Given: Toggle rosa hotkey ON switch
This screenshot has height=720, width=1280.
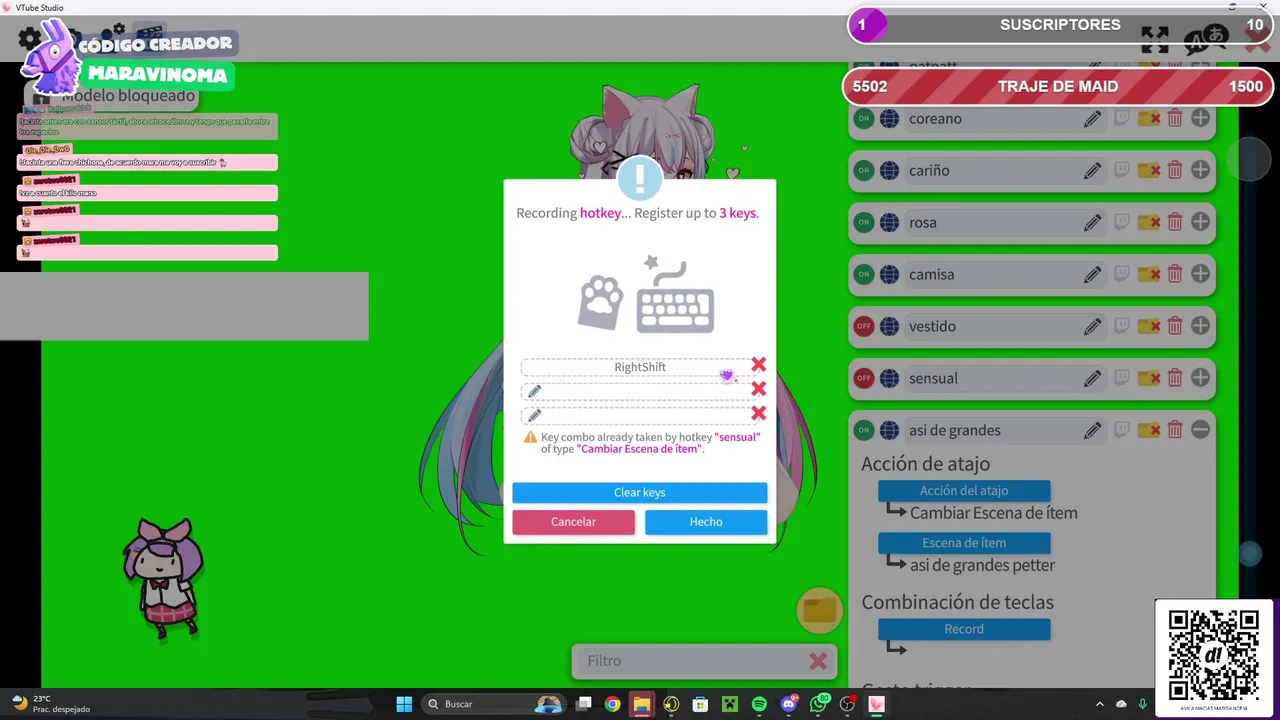Looking at the screenshot, I should (x=863, y=223).
